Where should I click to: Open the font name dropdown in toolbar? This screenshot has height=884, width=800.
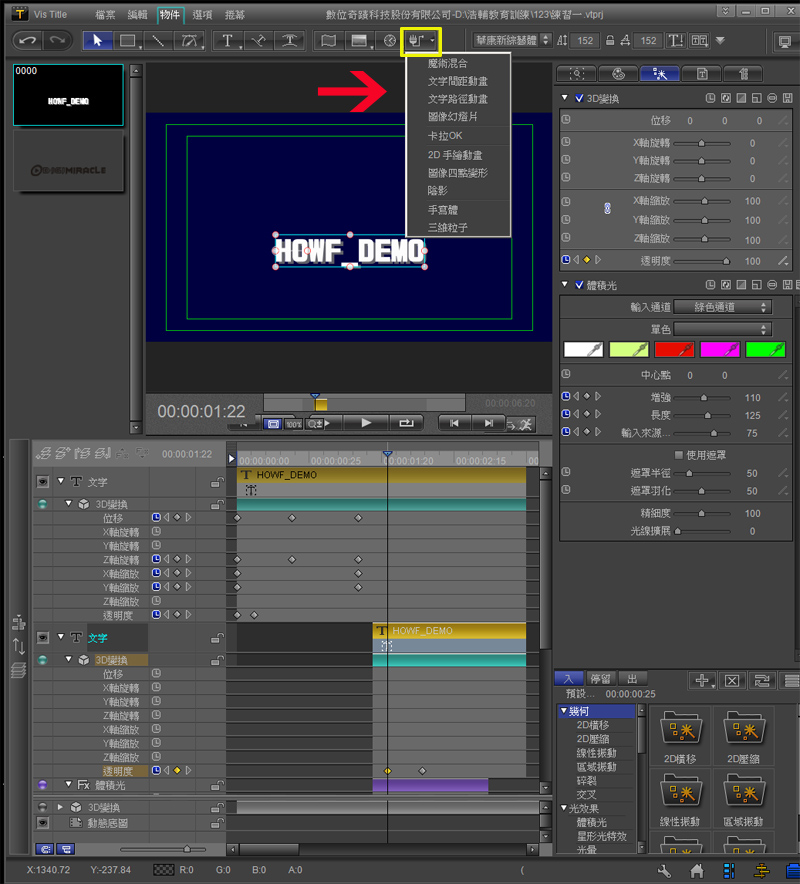[x=512, y=41]
